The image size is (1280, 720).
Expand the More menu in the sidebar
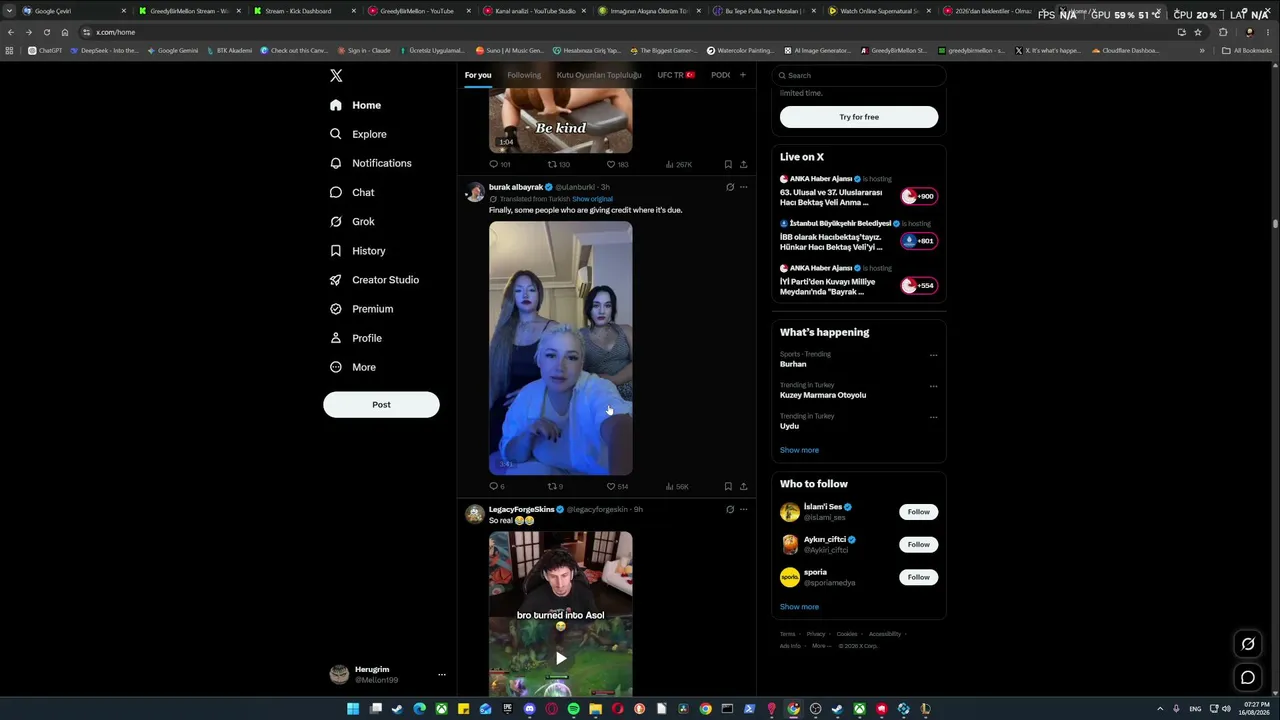click(x=353, y=367)
